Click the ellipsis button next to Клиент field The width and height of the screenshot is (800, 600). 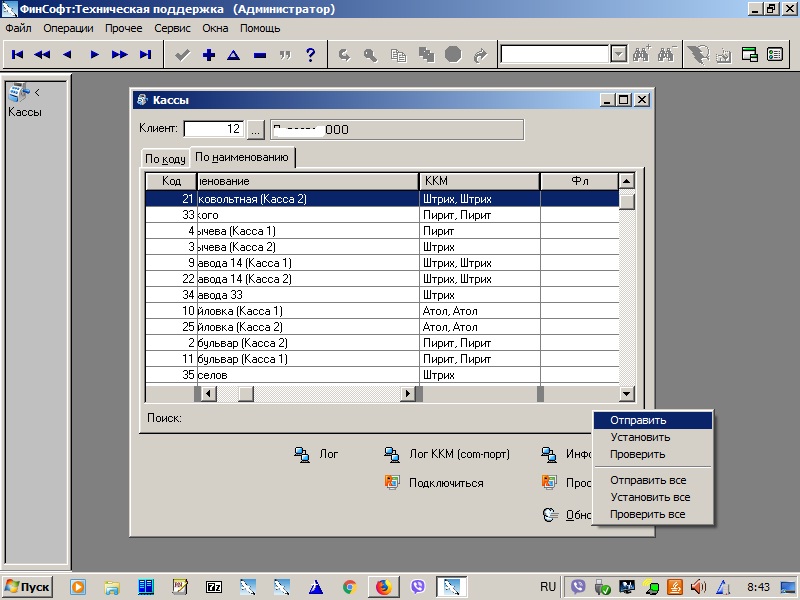coord(255,129)
